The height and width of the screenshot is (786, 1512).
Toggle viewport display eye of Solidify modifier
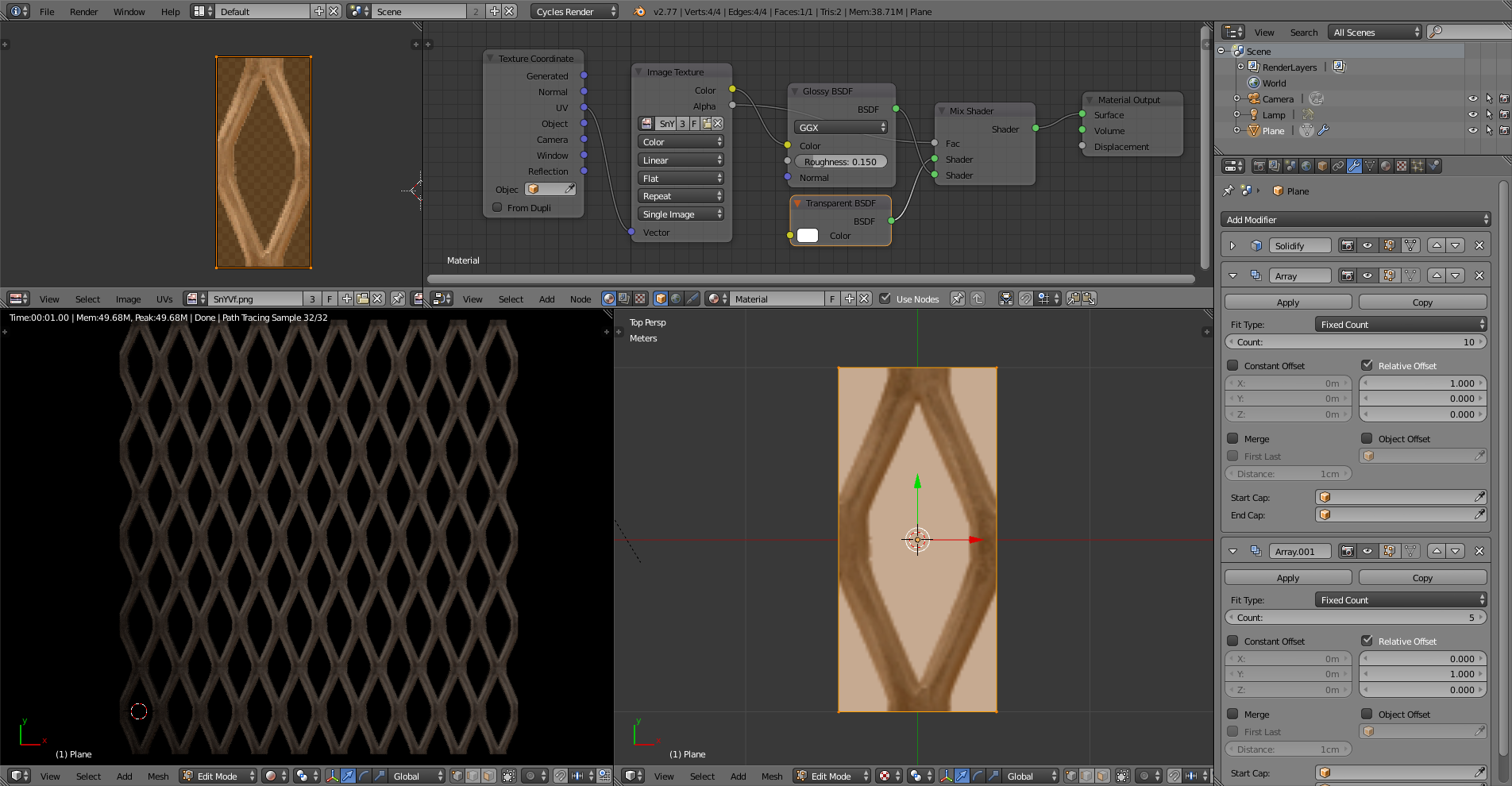(x=1367, y=245)
